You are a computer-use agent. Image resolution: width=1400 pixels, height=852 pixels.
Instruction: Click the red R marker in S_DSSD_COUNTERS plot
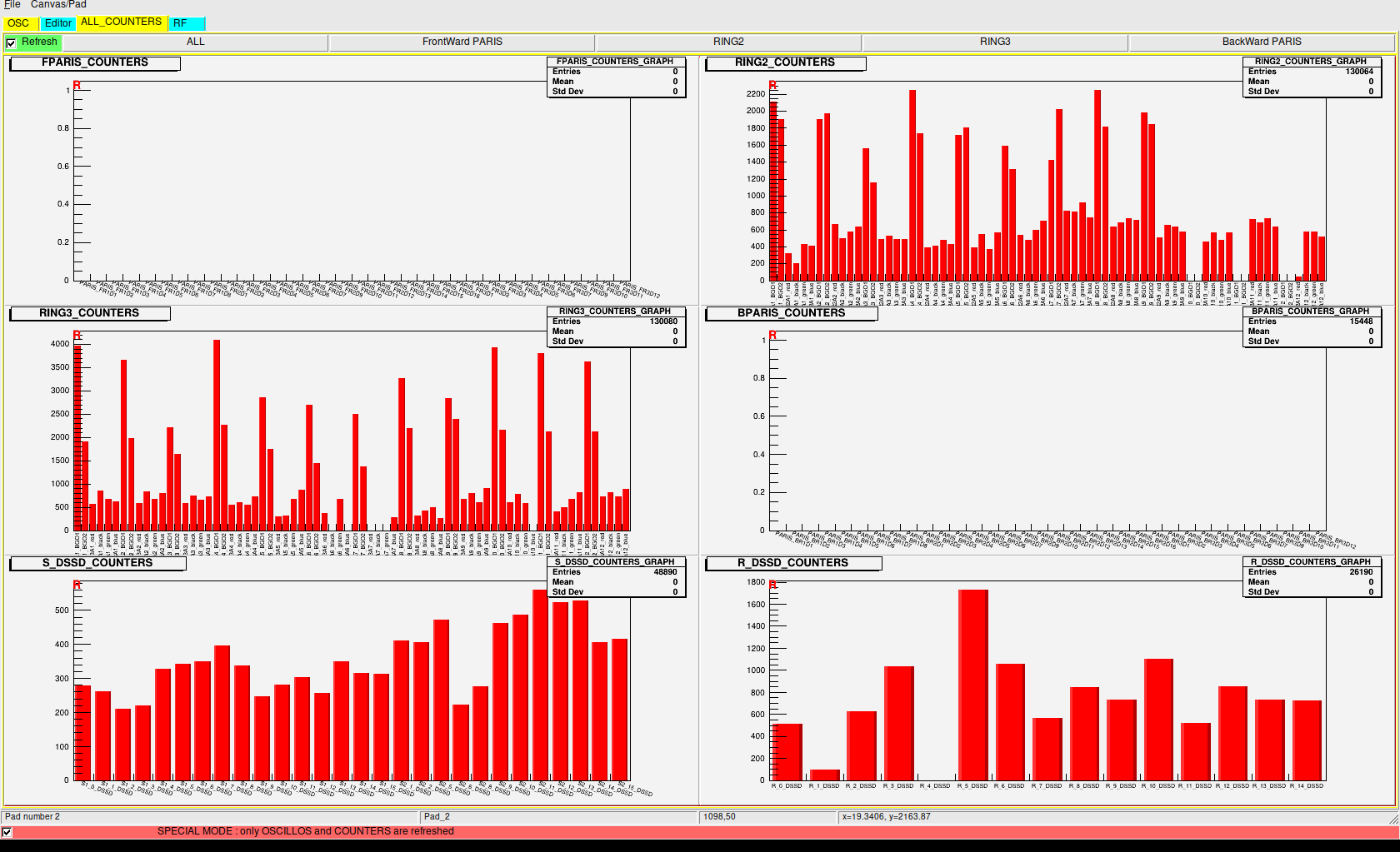[x=77, y=585]
